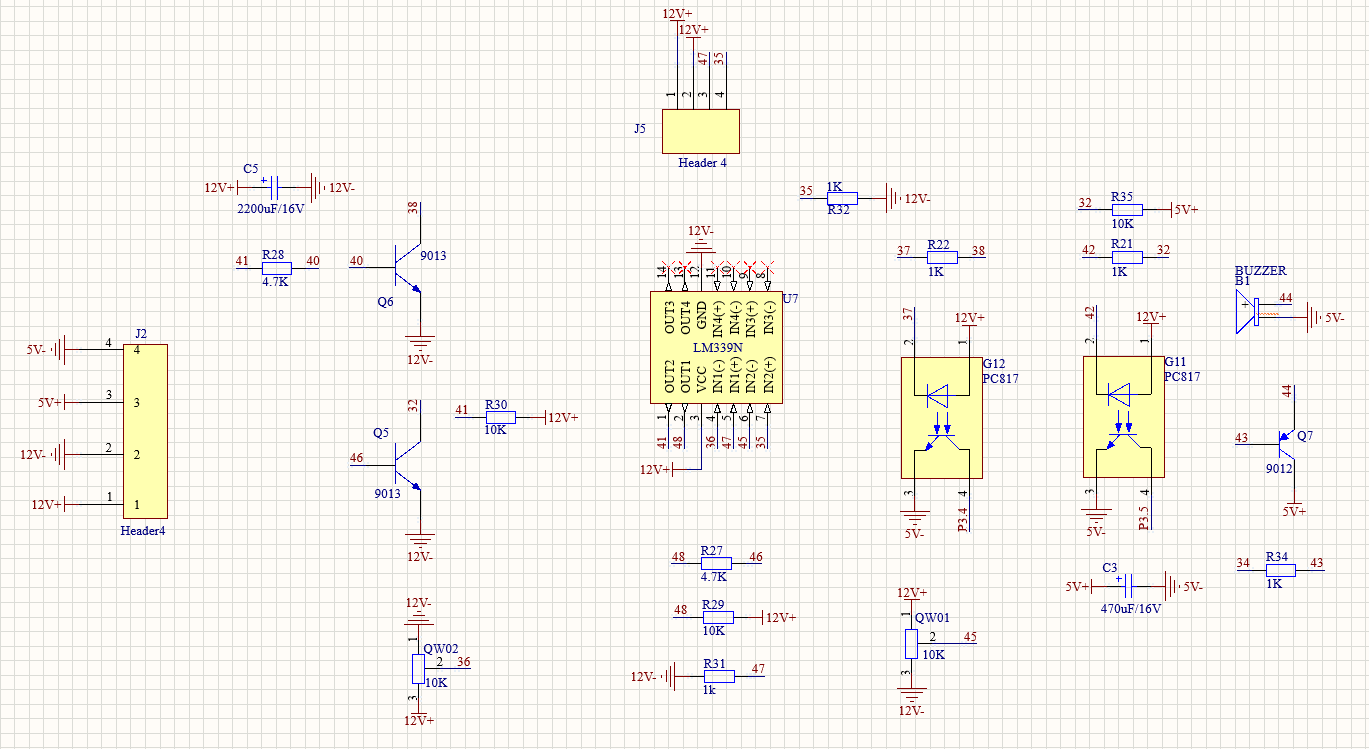The height and width of the screenshot is (749, 1369).
Task: Click the 4.7K value under R28
Action: pyautogui.click(x=275, y=282)
